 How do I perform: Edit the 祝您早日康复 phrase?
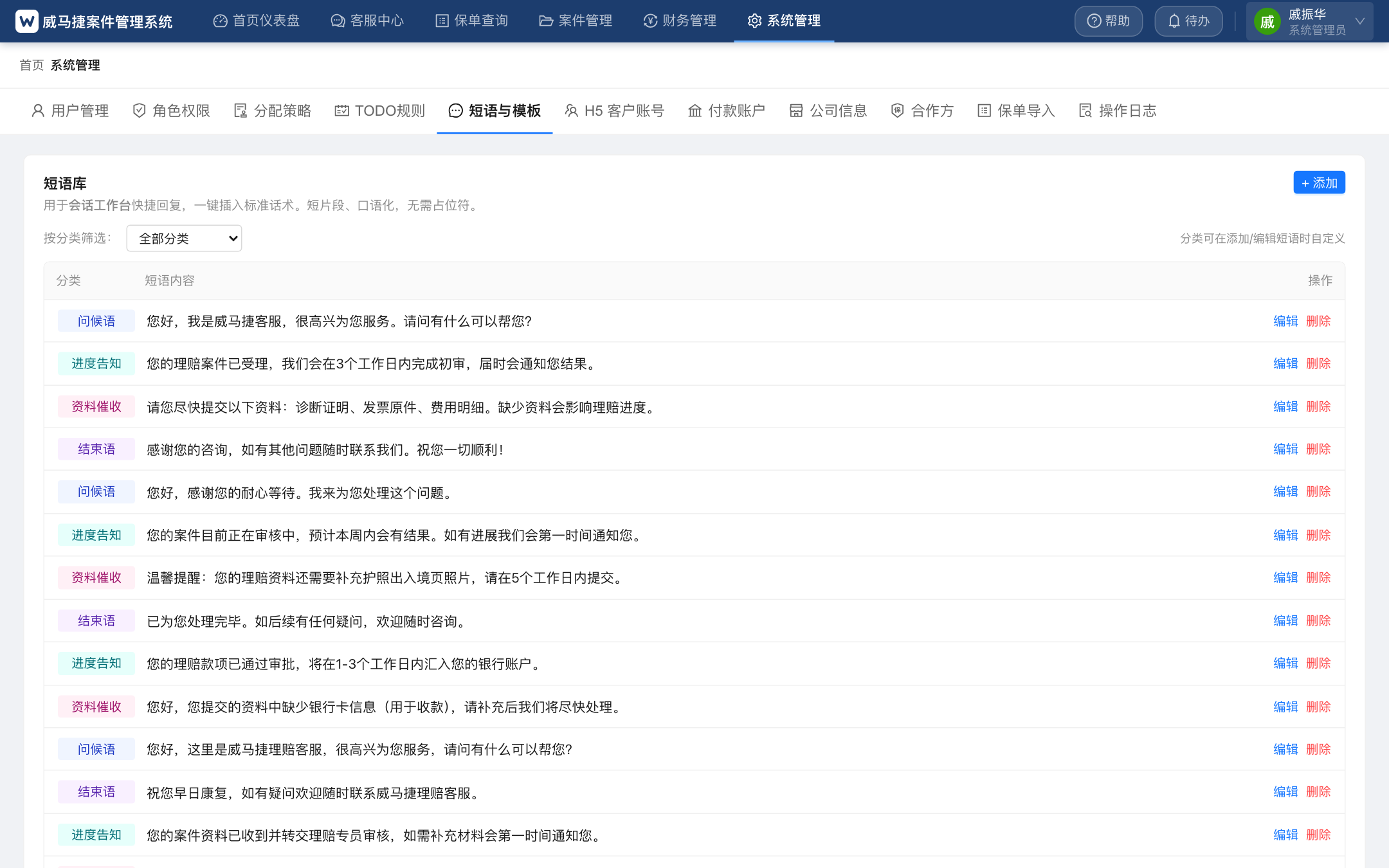(x=1285, y=791)
